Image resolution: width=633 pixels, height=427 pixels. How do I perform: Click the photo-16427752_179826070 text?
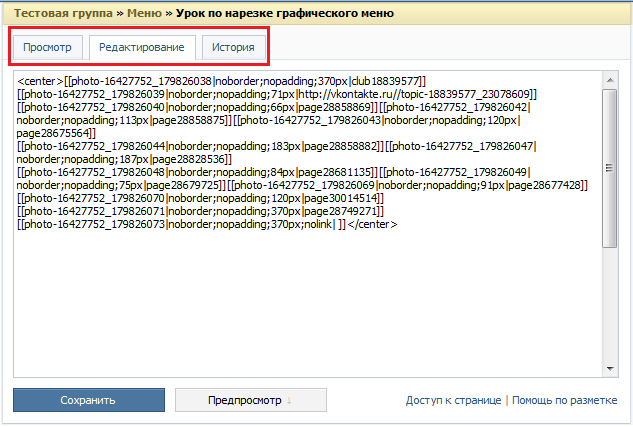pos(94,198)
